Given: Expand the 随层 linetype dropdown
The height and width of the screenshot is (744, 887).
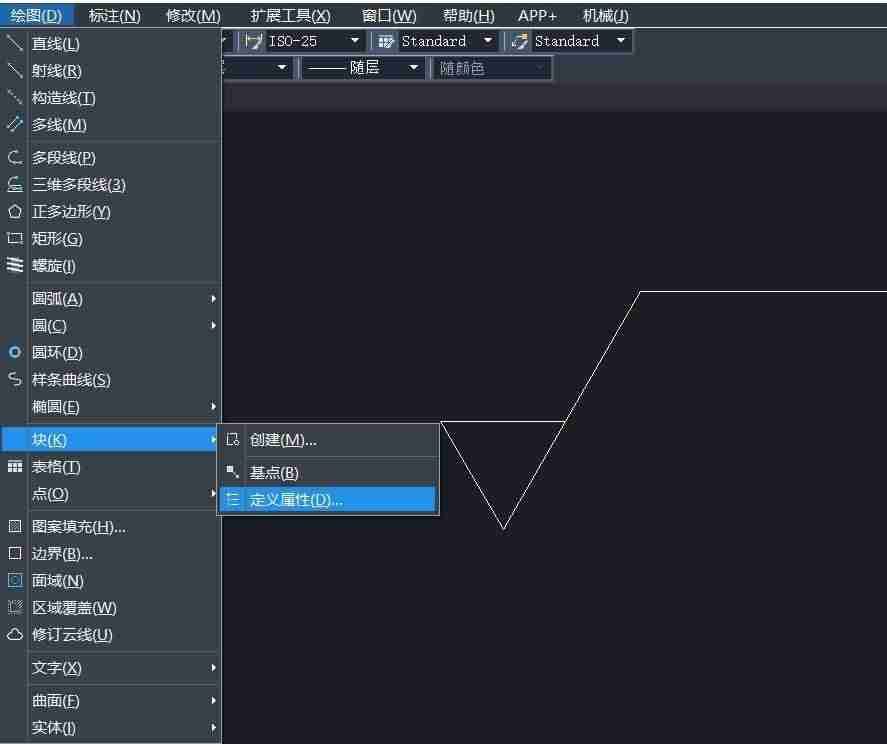Looking at the screenshot, I should [x=363, y=68].
